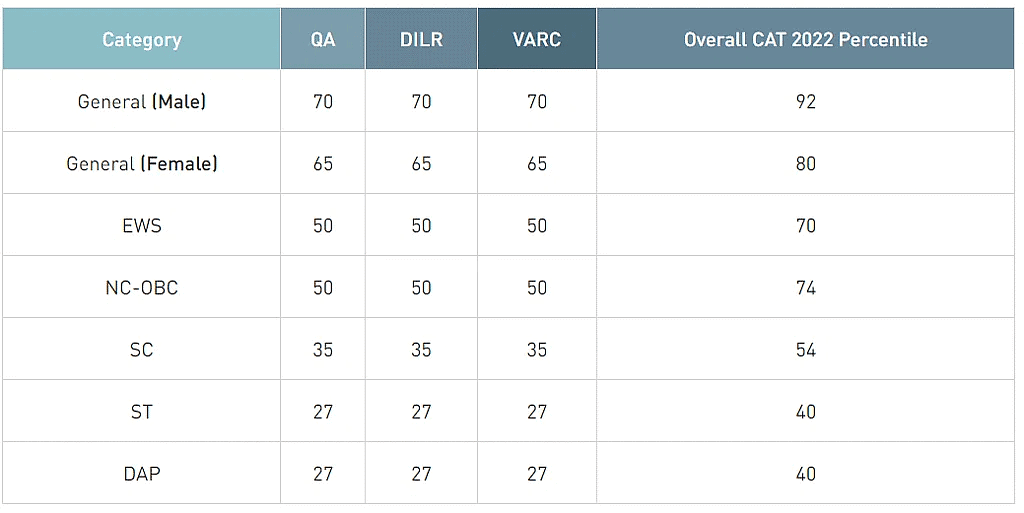Click the ST category cell
This screenshot has height=513, width=1024.
coord(142,411)
